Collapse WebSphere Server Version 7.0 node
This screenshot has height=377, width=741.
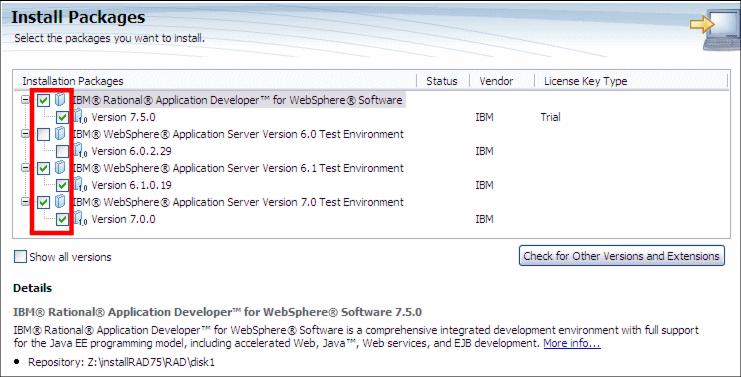[x=25, y=202]
